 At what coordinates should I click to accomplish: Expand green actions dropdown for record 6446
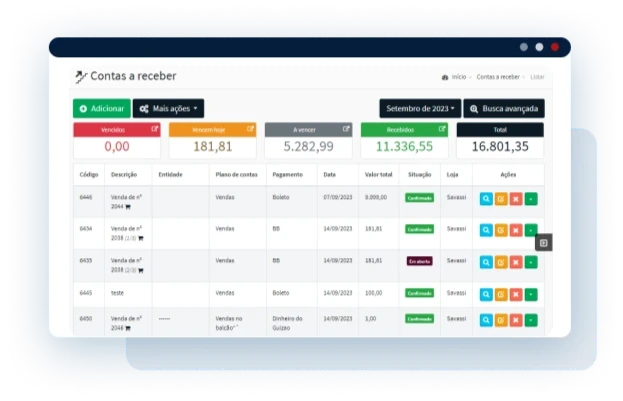tap(531, 198)
